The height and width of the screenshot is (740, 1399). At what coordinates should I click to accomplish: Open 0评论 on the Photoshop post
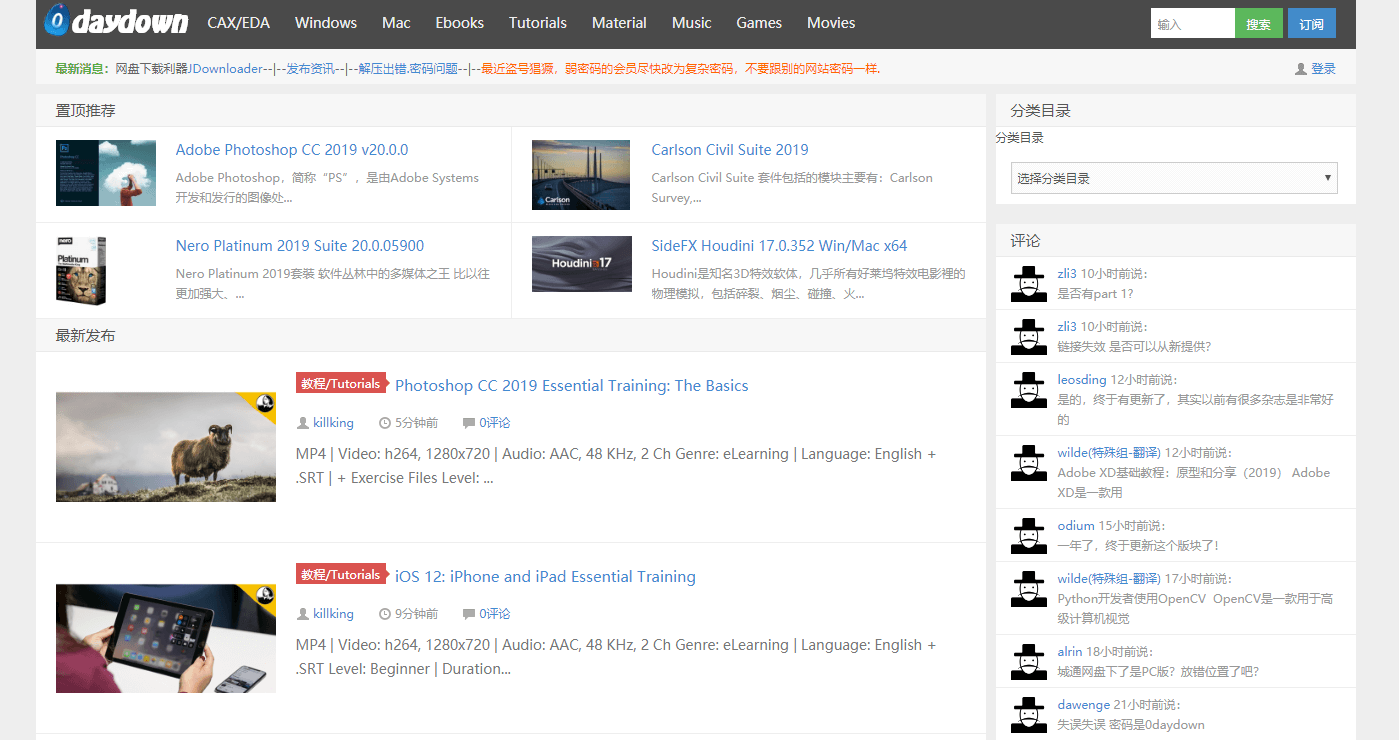pos(494,423)
